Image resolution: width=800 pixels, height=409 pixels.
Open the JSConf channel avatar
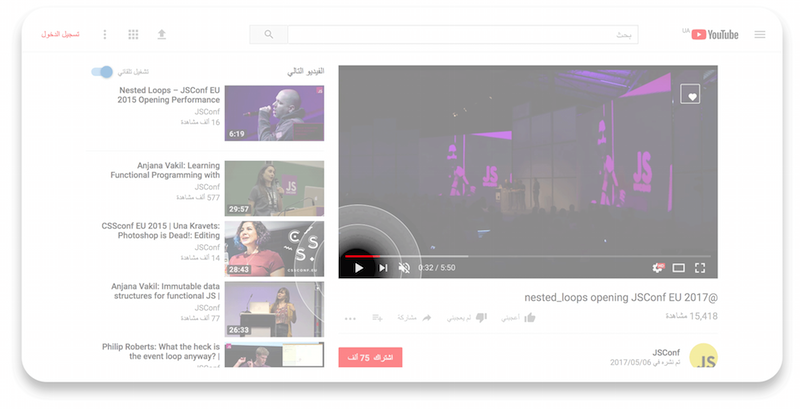(704, 356)
